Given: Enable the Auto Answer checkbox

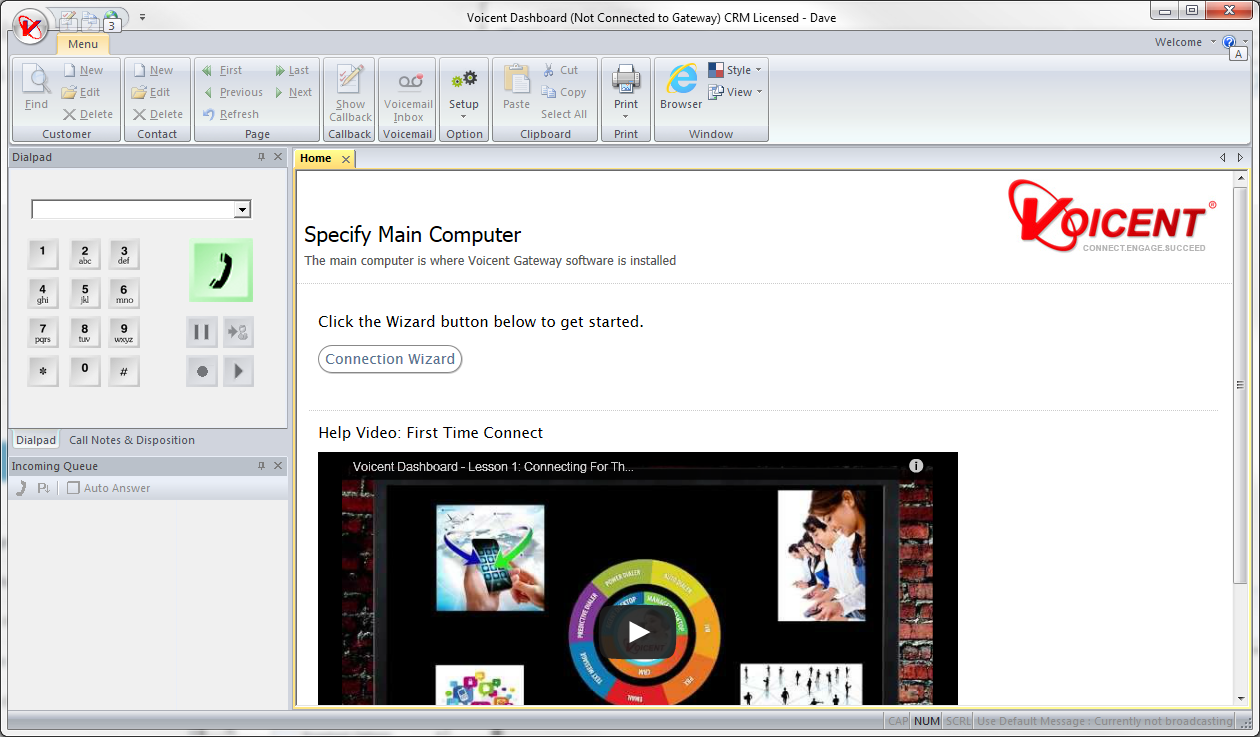Looking at the screenshot, I should click(x=73, y=488).
